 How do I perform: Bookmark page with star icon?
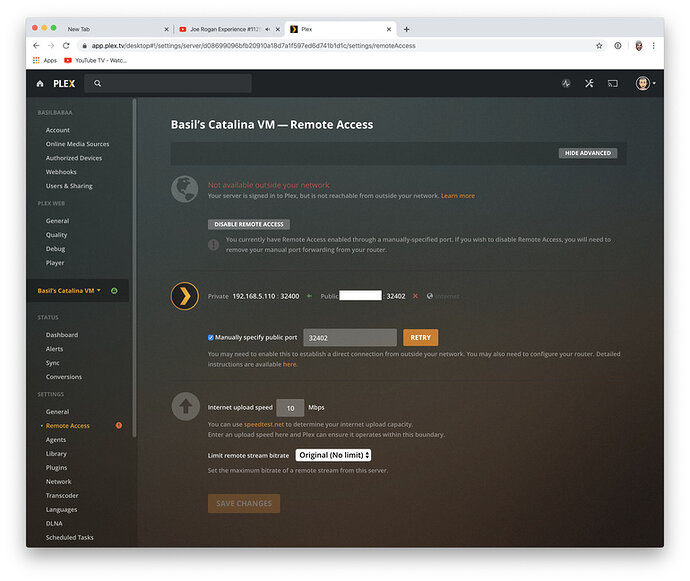coord(599,46)
